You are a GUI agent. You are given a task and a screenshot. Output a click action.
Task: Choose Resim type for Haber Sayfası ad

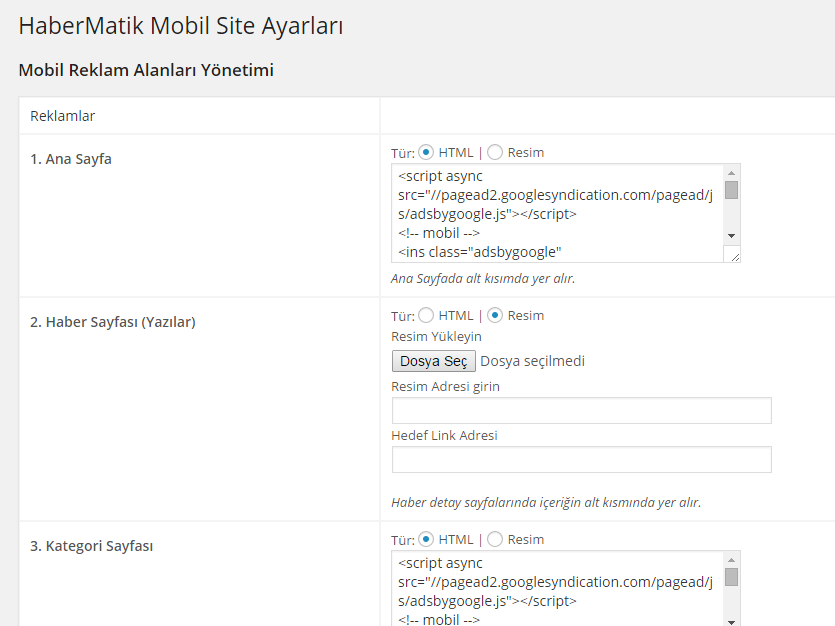click(x=495, y=315)
